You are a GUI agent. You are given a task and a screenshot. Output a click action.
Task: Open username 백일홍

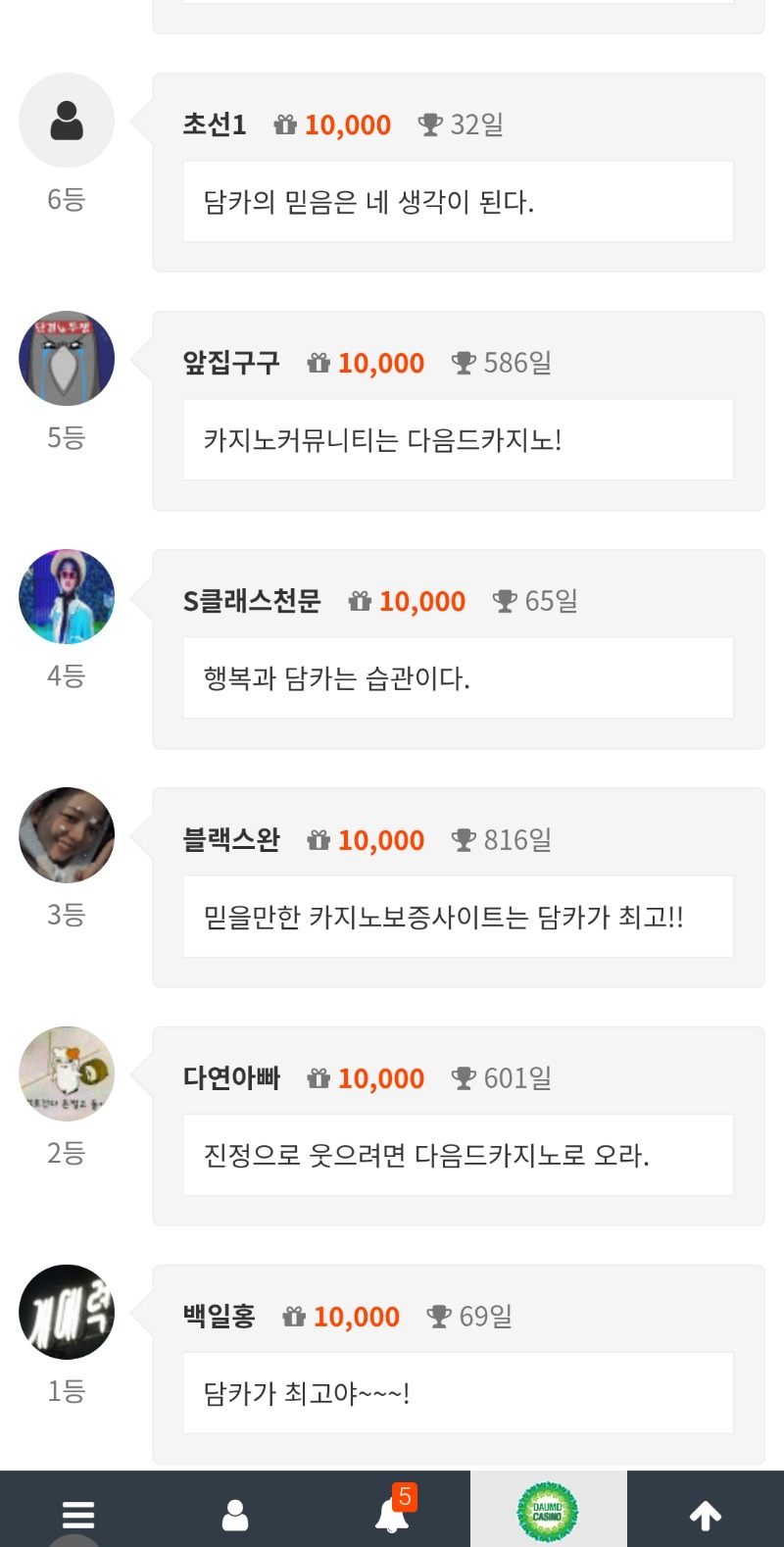219,1317
